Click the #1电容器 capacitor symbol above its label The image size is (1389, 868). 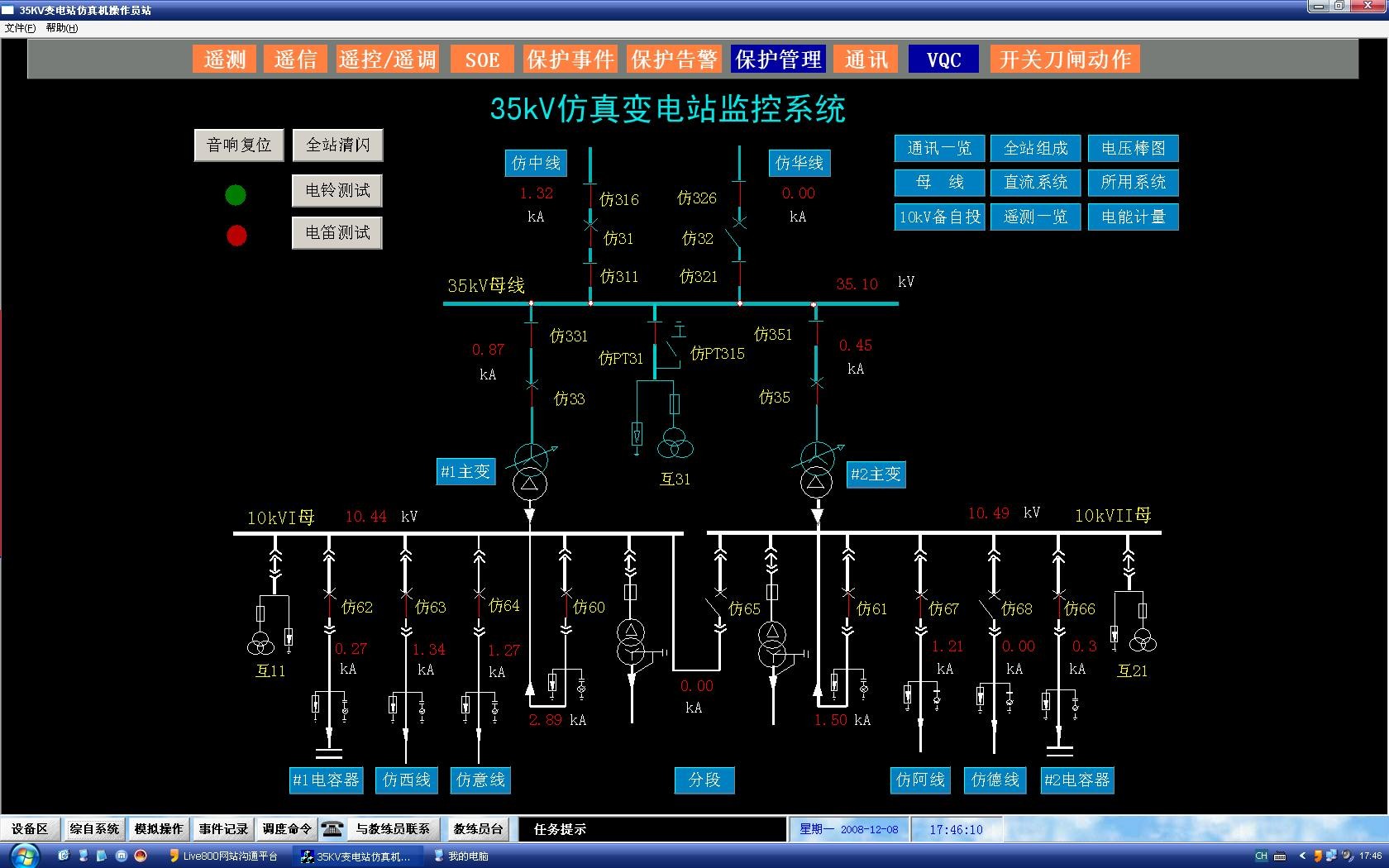[329, 753]
